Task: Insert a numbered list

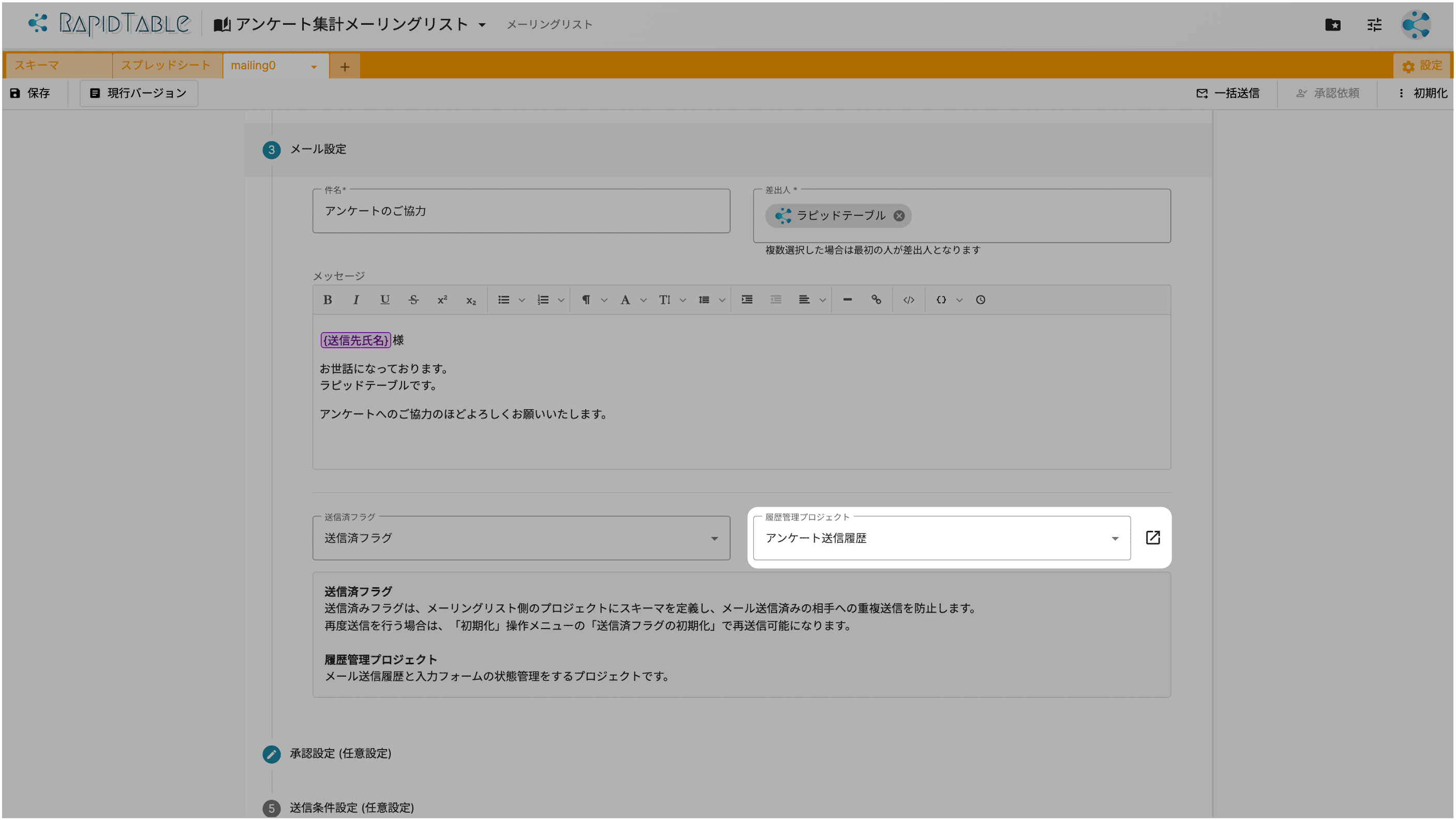Action: click(543, 300)
